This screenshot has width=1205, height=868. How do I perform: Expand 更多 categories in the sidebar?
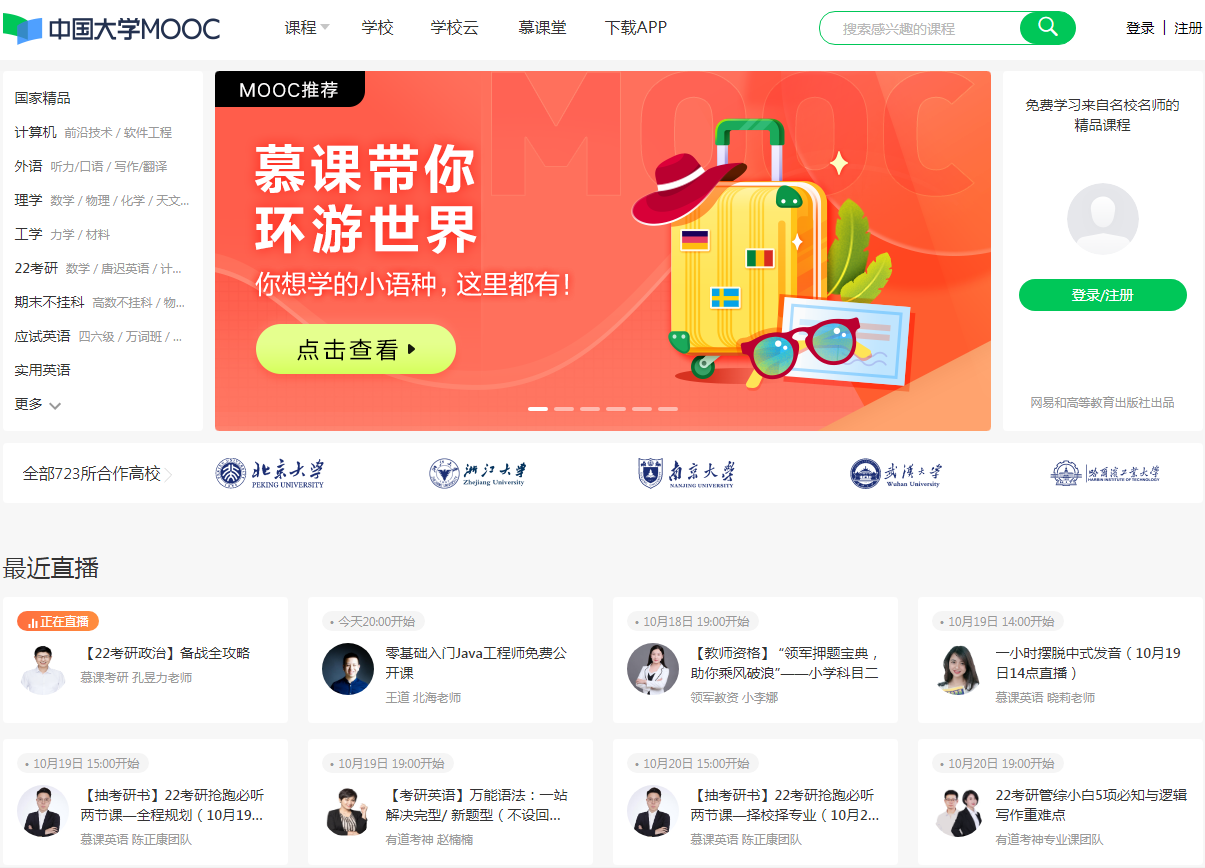(38, 404)
